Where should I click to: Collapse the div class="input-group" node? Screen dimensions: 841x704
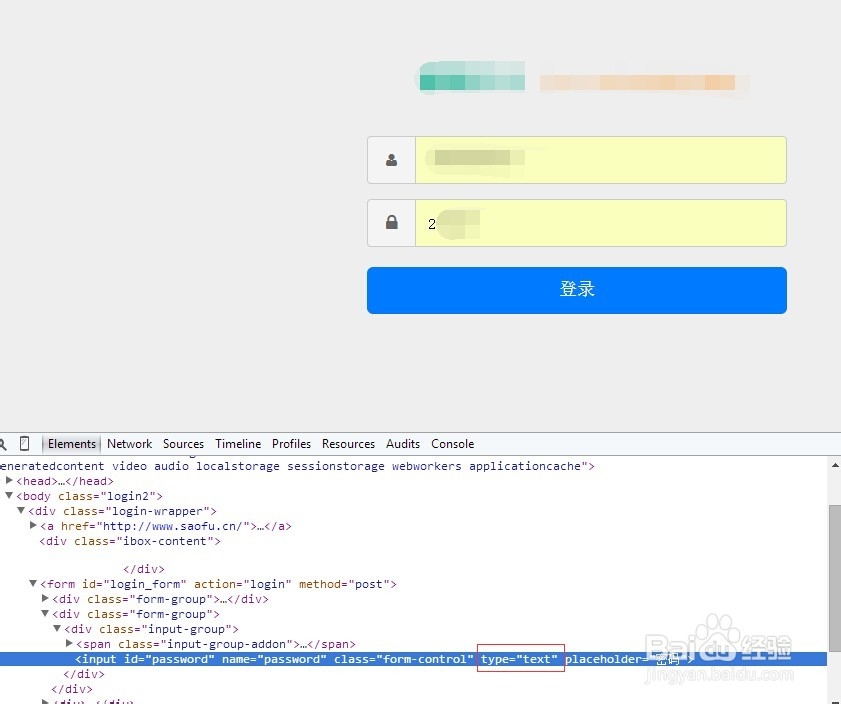[57, 628]
